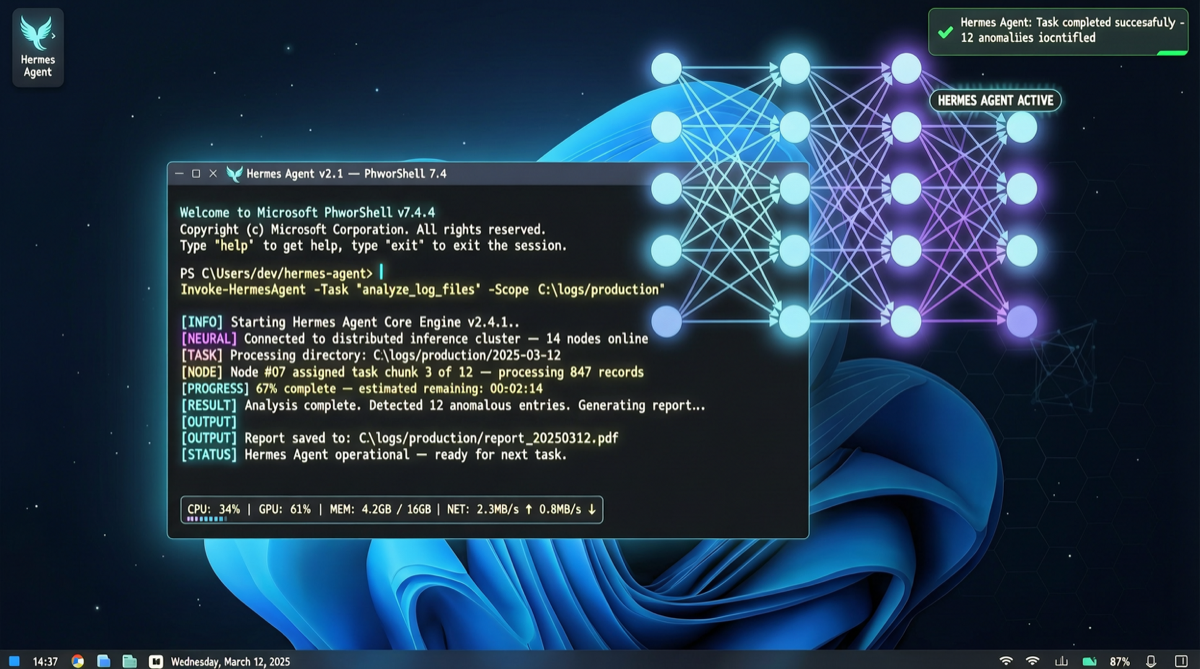
Task: Click the CPU: 34% status reading
Action: (x=214, y=509)
